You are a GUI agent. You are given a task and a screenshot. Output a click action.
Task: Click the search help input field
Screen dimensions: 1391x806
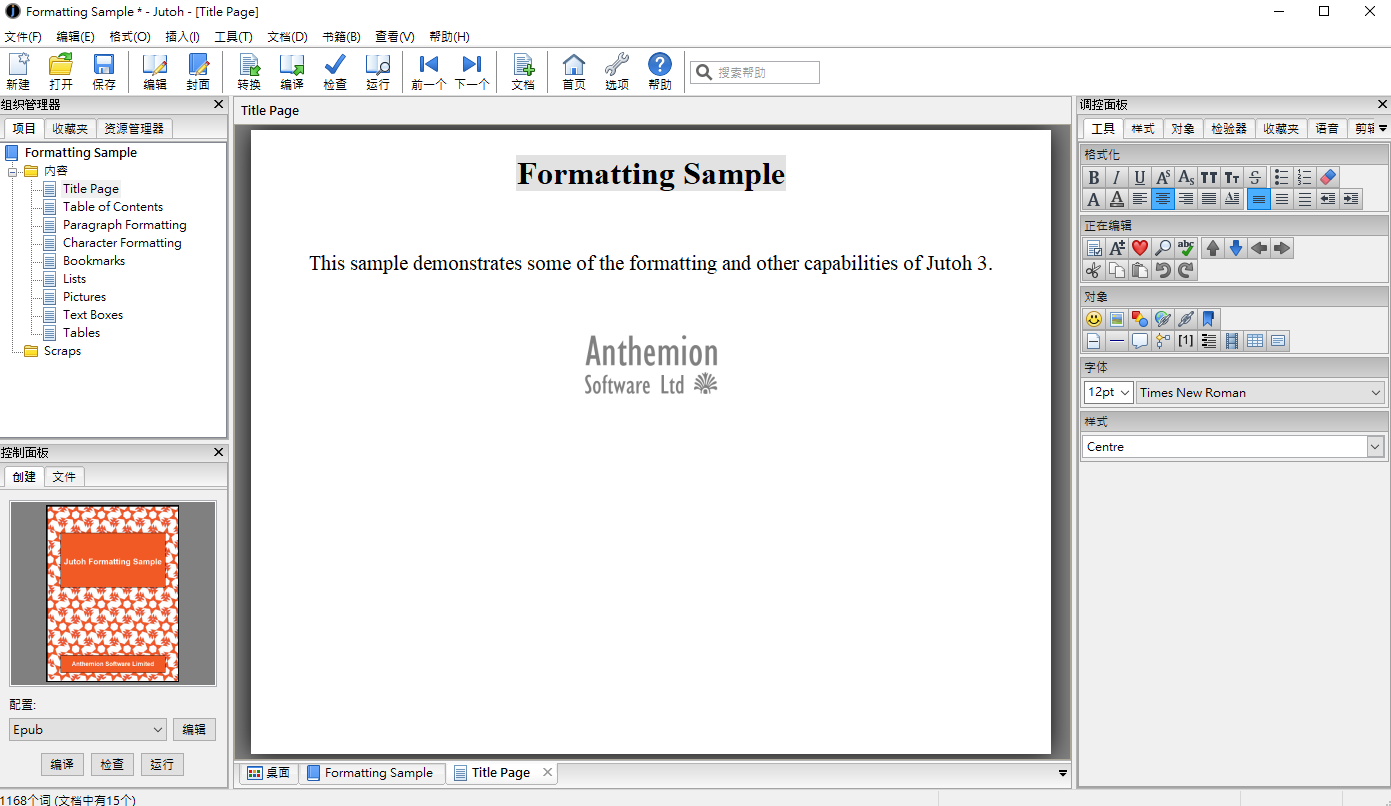[755, 72]
